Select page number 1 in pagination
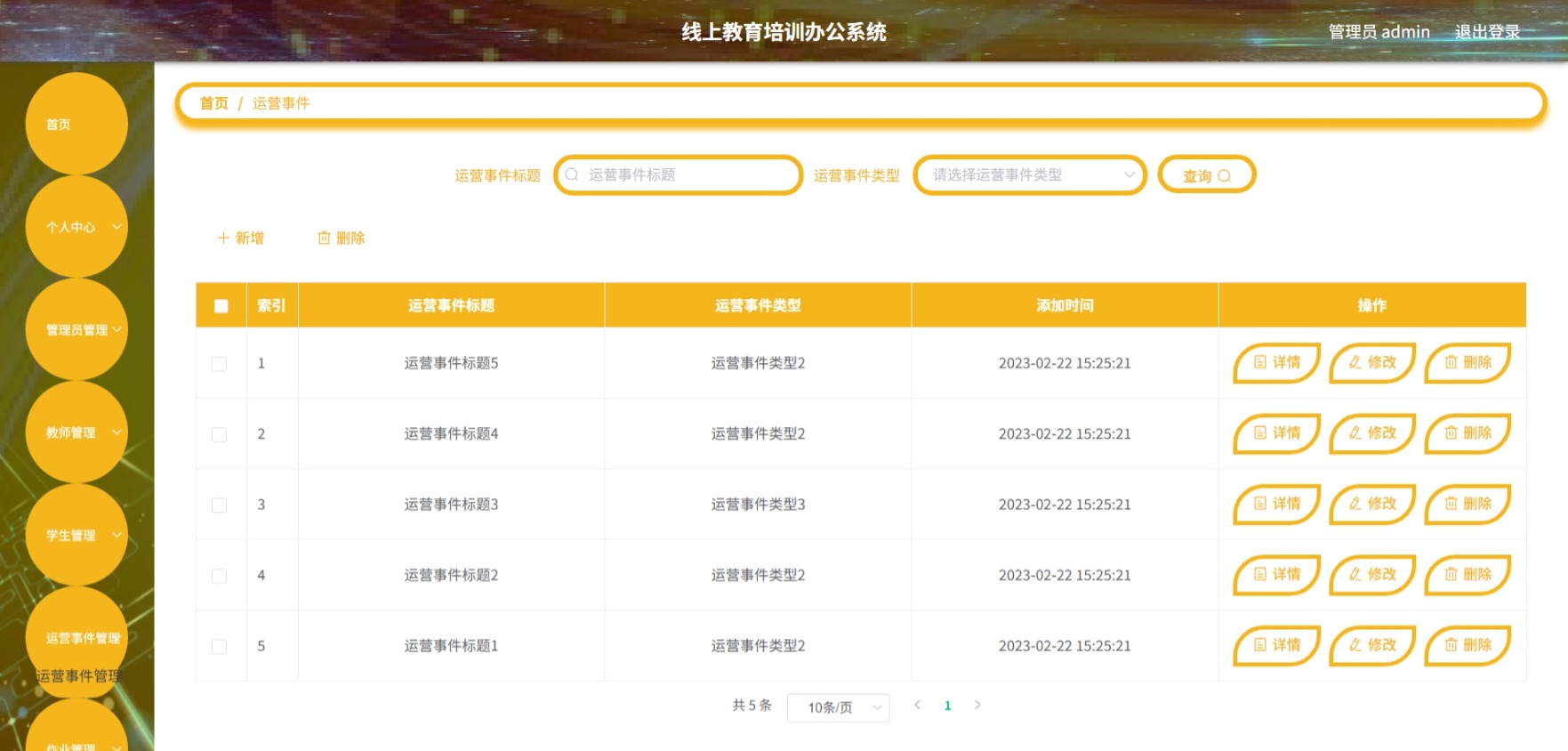The height and width of the screenshot is (751, 1568). click(x=947, y=706)
